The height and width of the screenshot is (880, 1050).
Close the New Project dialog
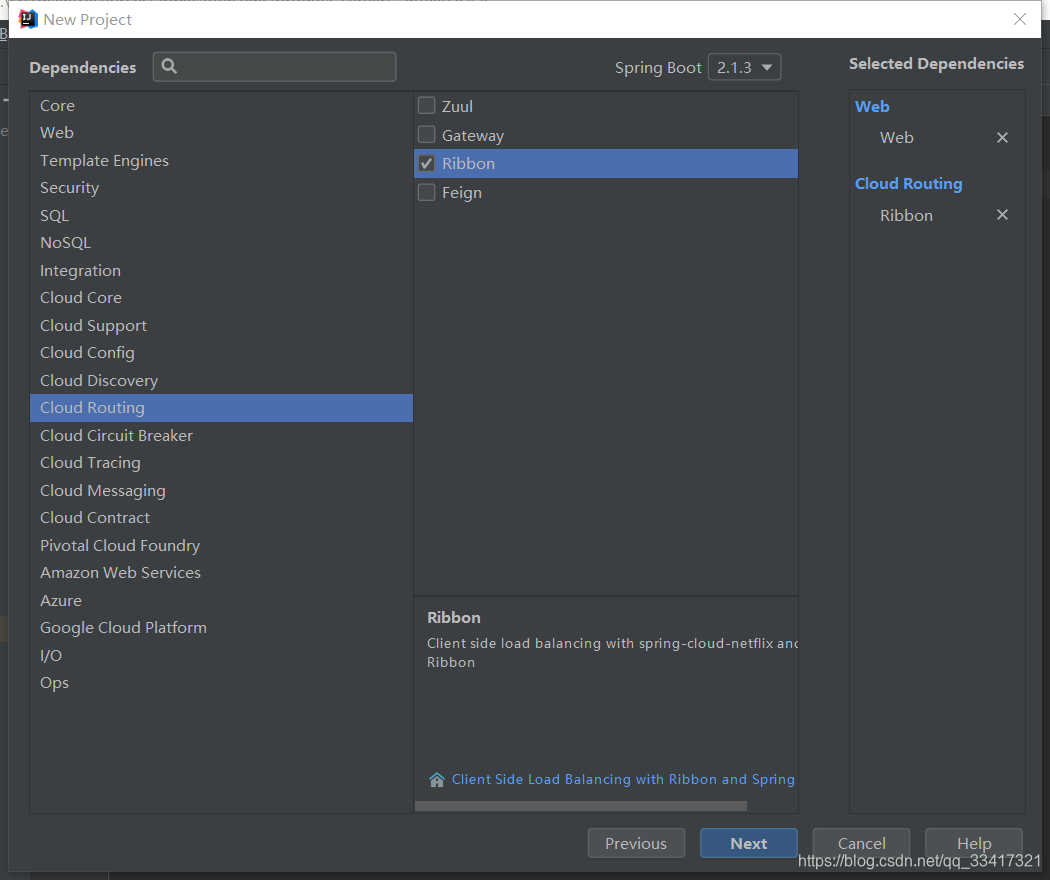tap(1019, 19)
